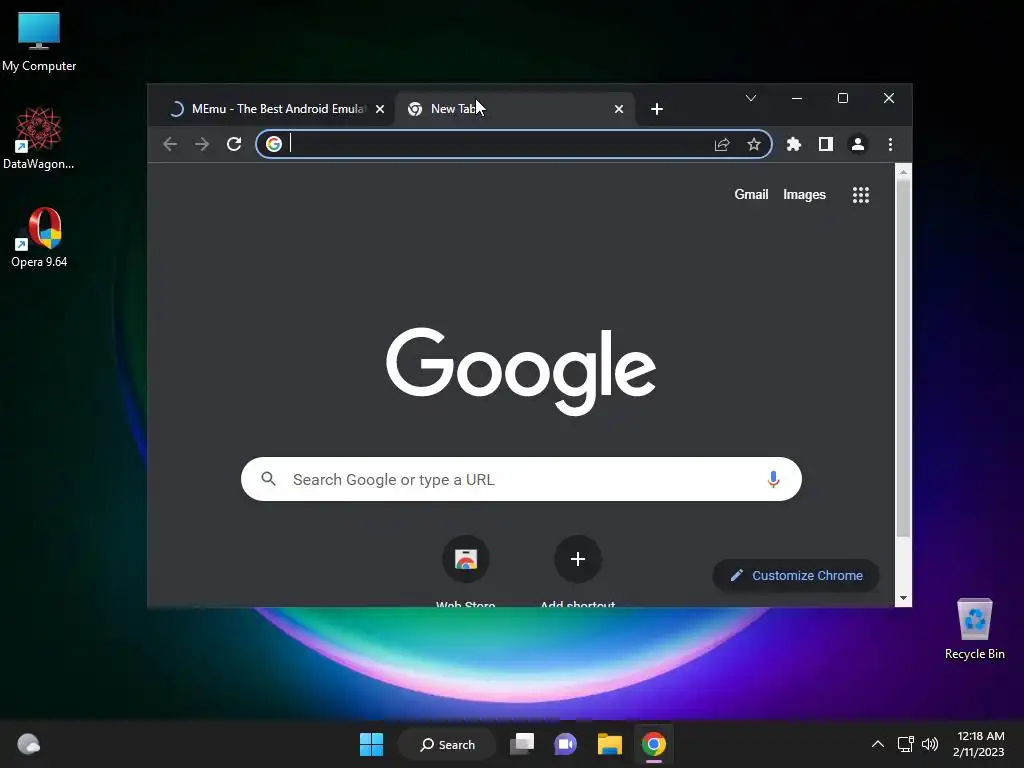Share this page using the share icon
This screenshot has width=1024, height=768.
pos(722,144)
